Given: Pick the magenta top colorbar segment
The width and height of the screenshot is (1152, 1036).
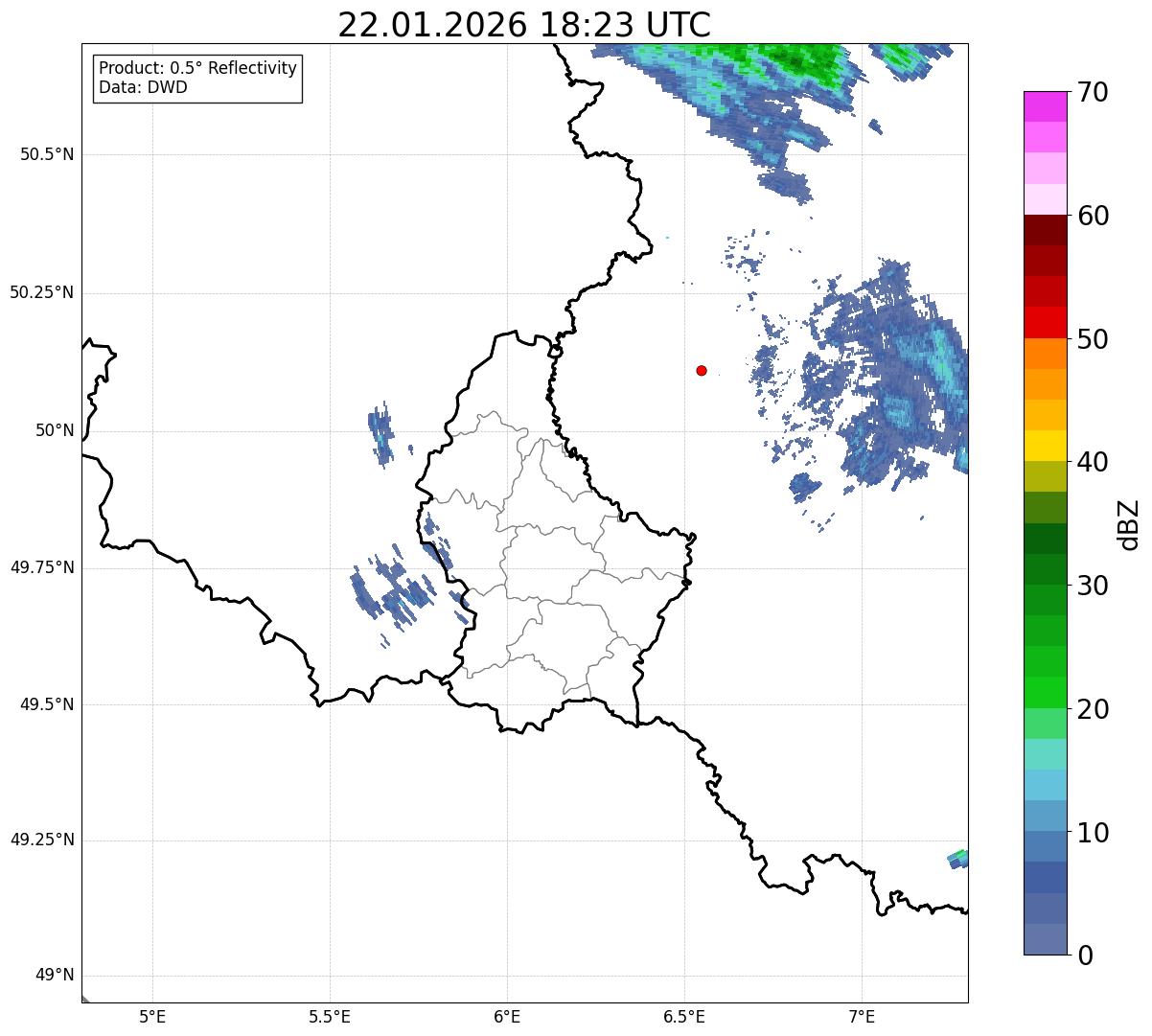Looking at the screenshot, I should [x=1046, y=106].
